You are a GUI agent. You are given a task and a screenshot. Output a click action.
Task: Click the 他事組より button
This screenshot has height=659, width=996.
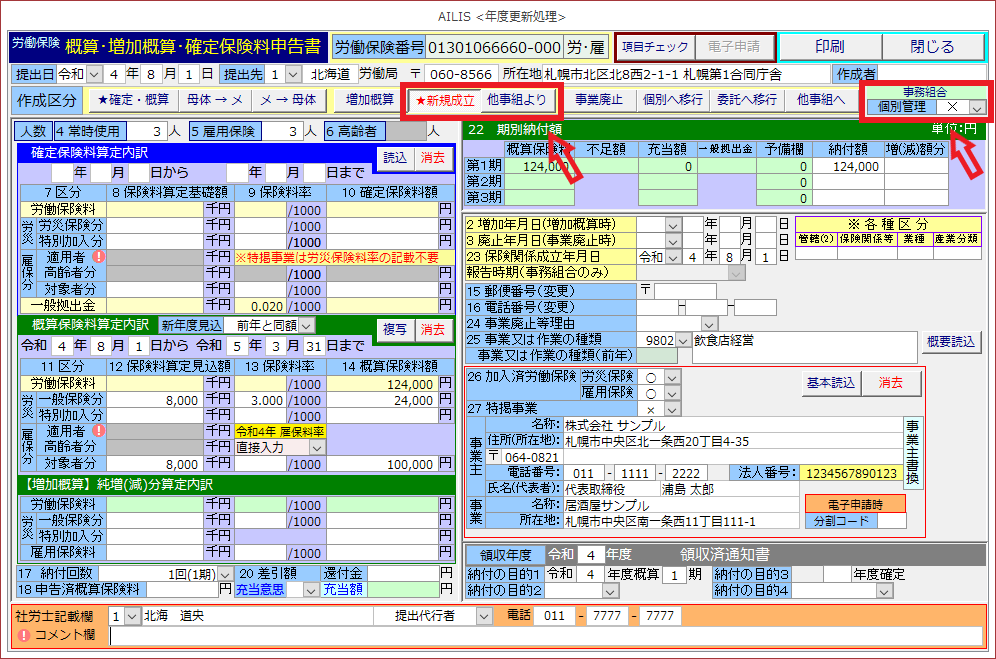[517, 100]
